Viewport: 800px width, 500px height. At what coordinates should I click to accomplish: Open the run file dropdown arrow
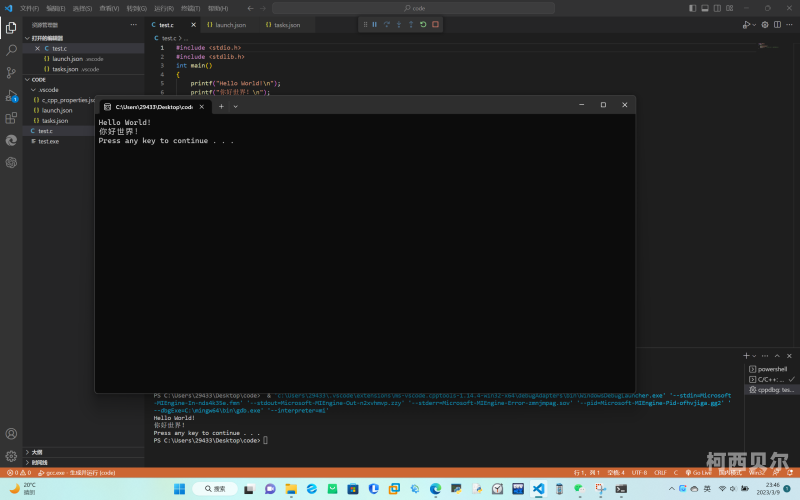click(x=754, y=24)
